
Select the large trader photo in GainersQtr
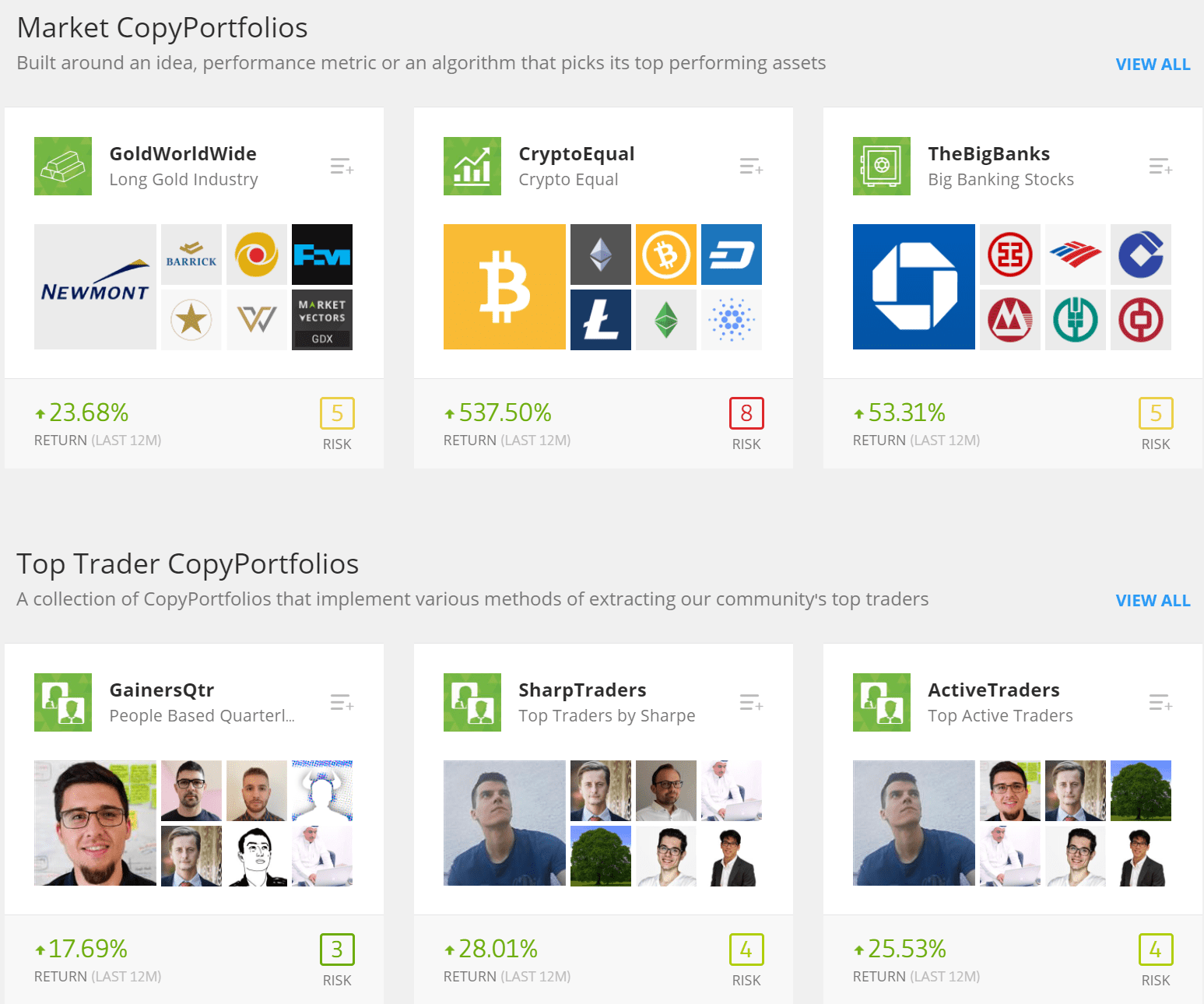point(95,823)
